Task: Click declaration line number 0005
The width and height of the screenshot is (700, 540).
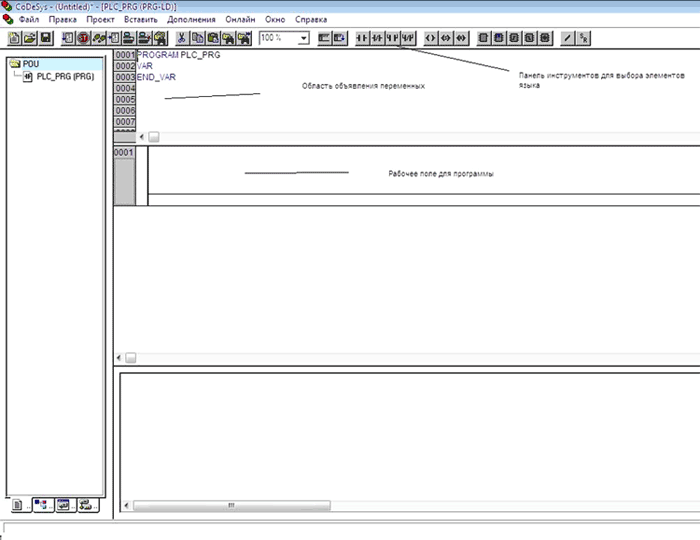Action: pyautogui.click(x=125, y=100)
